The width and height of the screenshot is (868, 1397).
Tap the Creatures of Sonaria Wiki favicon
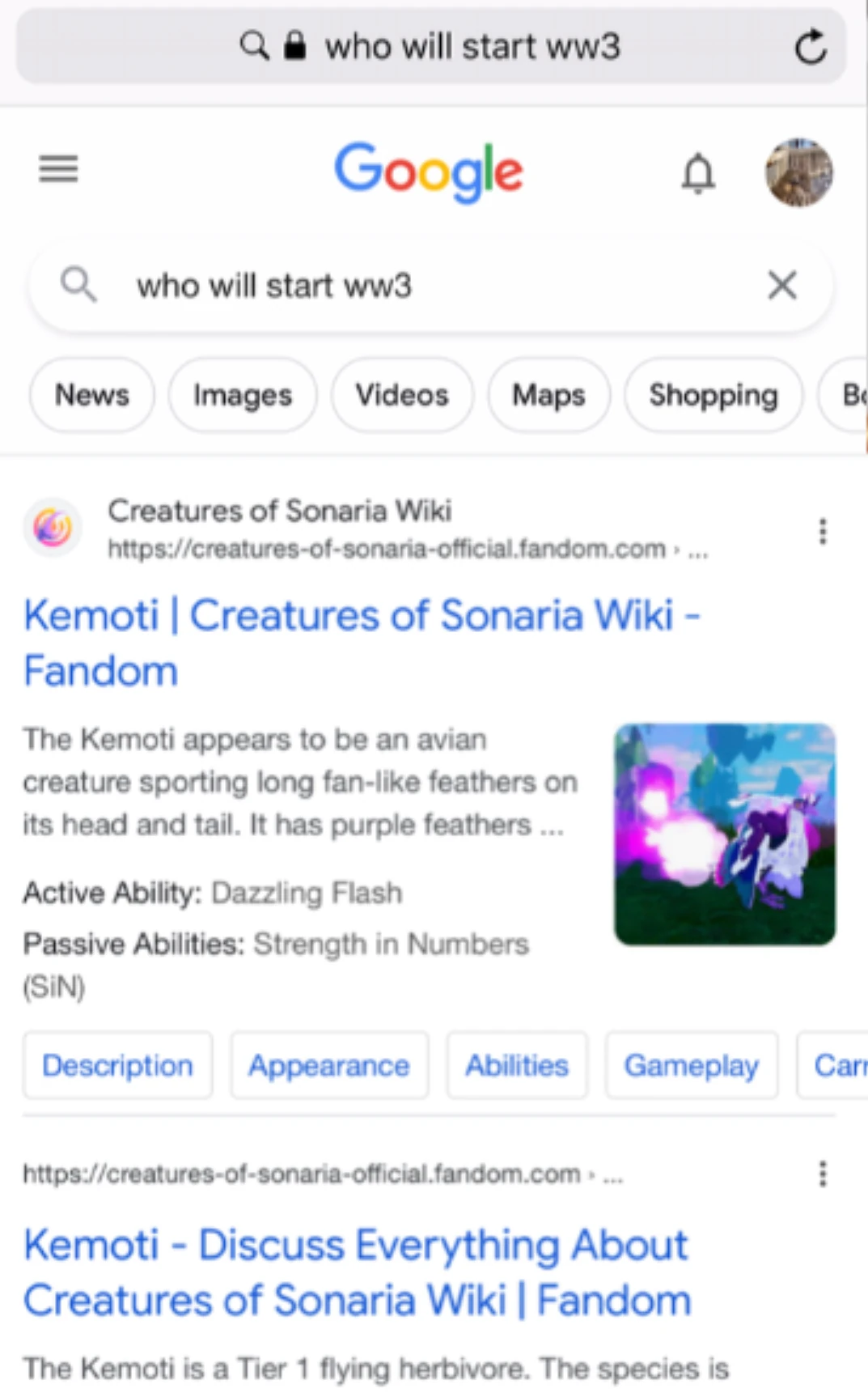tap(53, 529)
